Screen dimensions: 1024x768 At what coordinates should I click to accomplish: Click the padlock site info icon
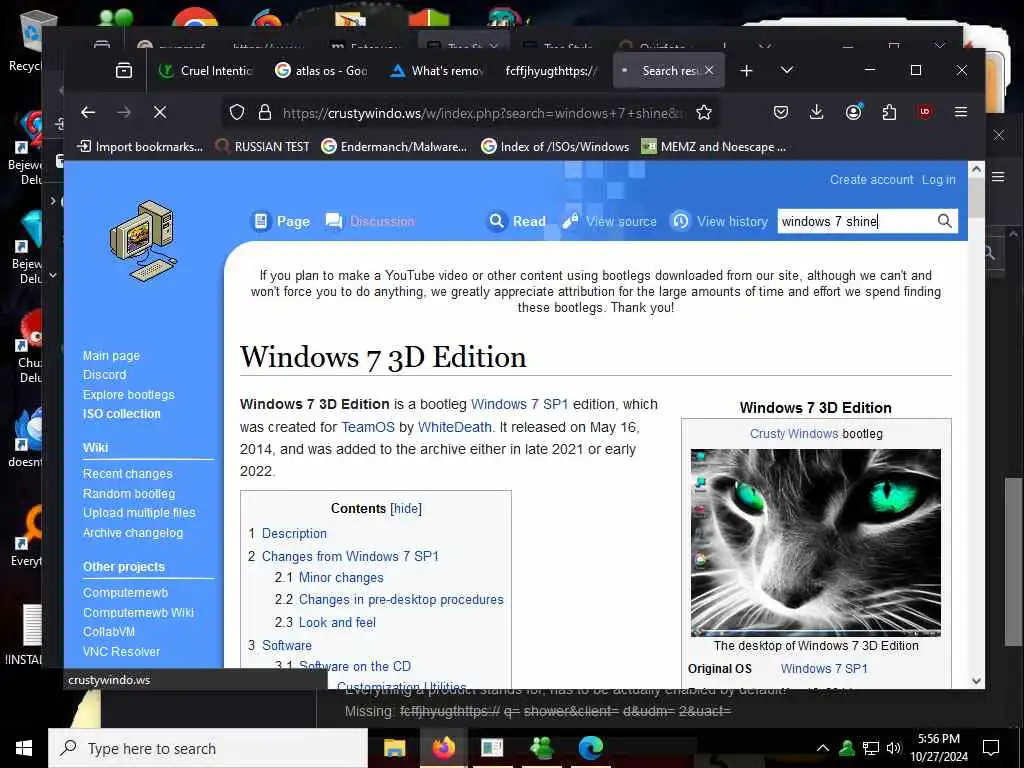[264, 112]
